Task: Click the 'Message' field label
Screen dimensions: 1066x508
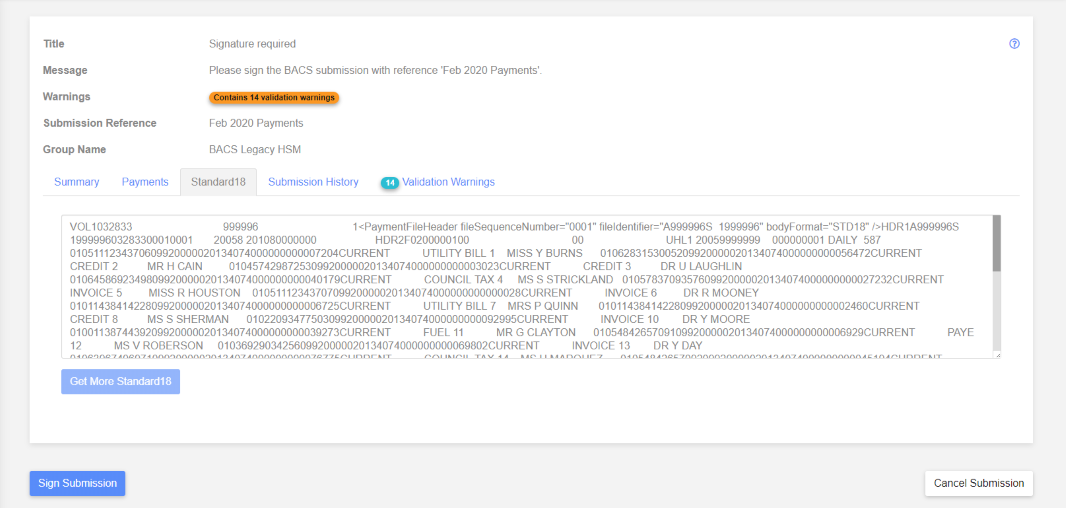Action: (x=65, y=70)
